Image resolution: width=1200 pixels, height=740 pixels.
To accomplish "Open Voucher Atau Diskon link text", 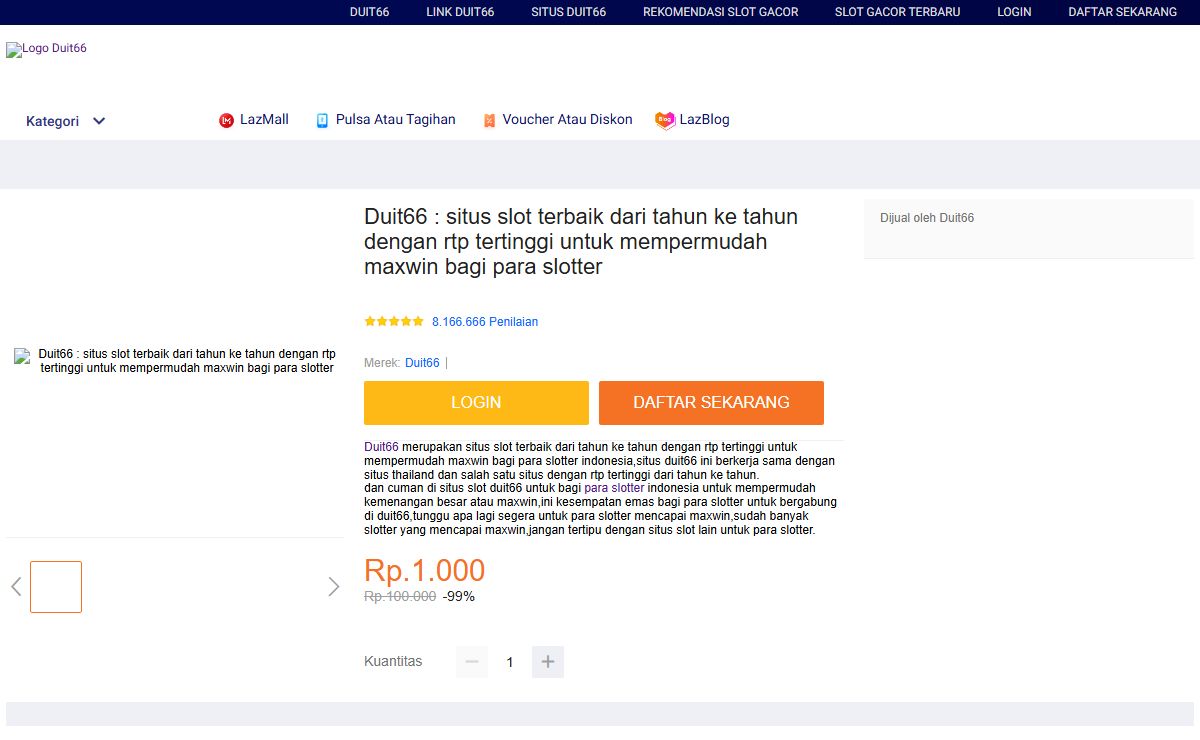I will coord(567,119).
